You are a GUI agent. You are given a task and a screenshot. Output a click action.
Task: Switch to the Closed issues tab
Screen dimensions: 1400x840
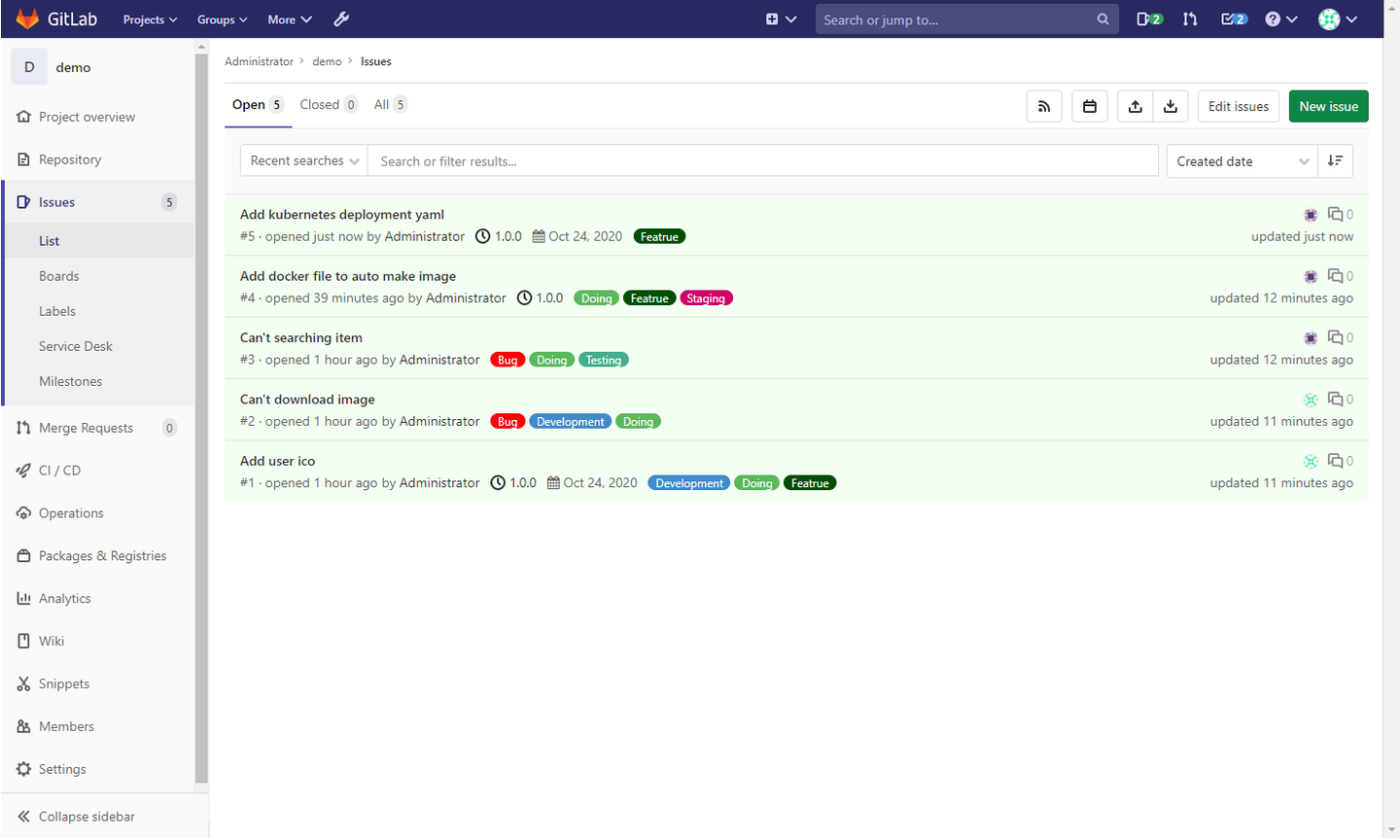(x=321, y=104)
